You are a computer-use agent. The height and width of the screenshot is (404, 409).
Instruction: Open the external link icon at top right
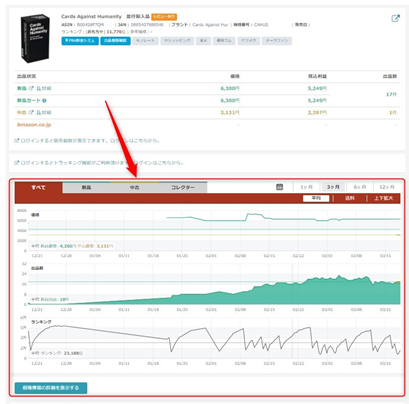(x=395, y=18)
